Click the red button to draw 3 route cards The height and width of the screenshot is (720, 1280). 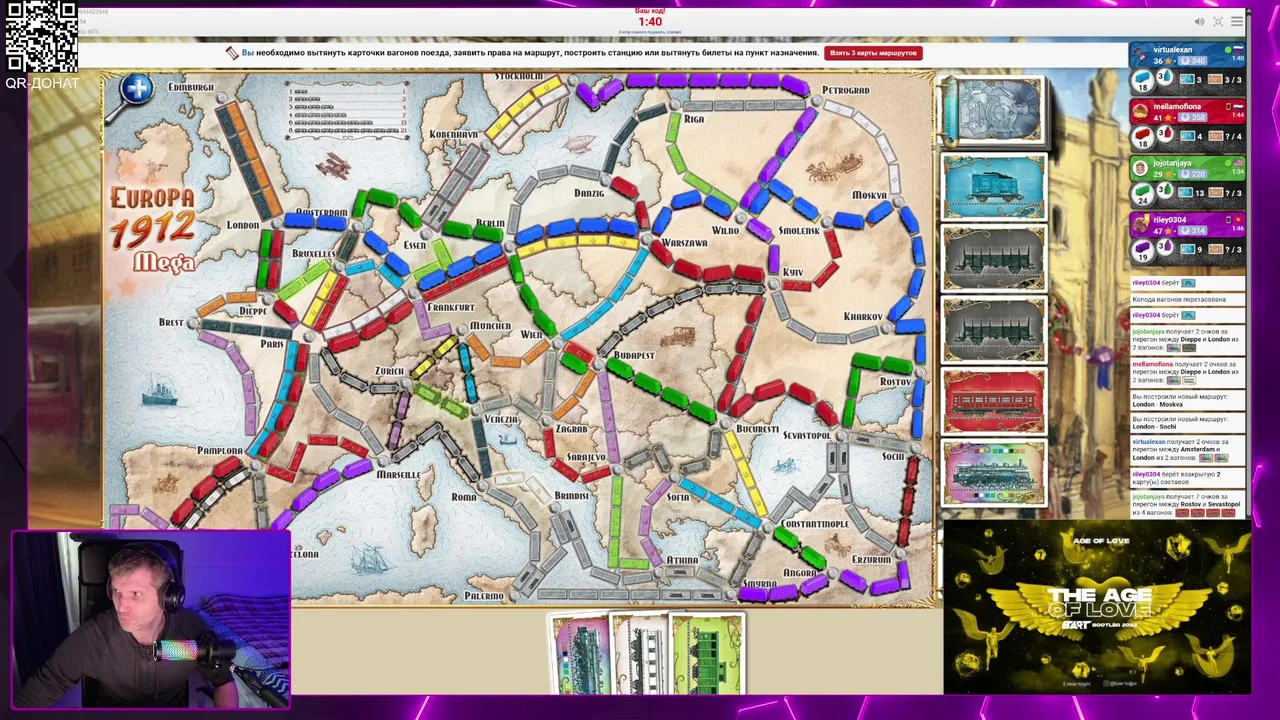873,52
